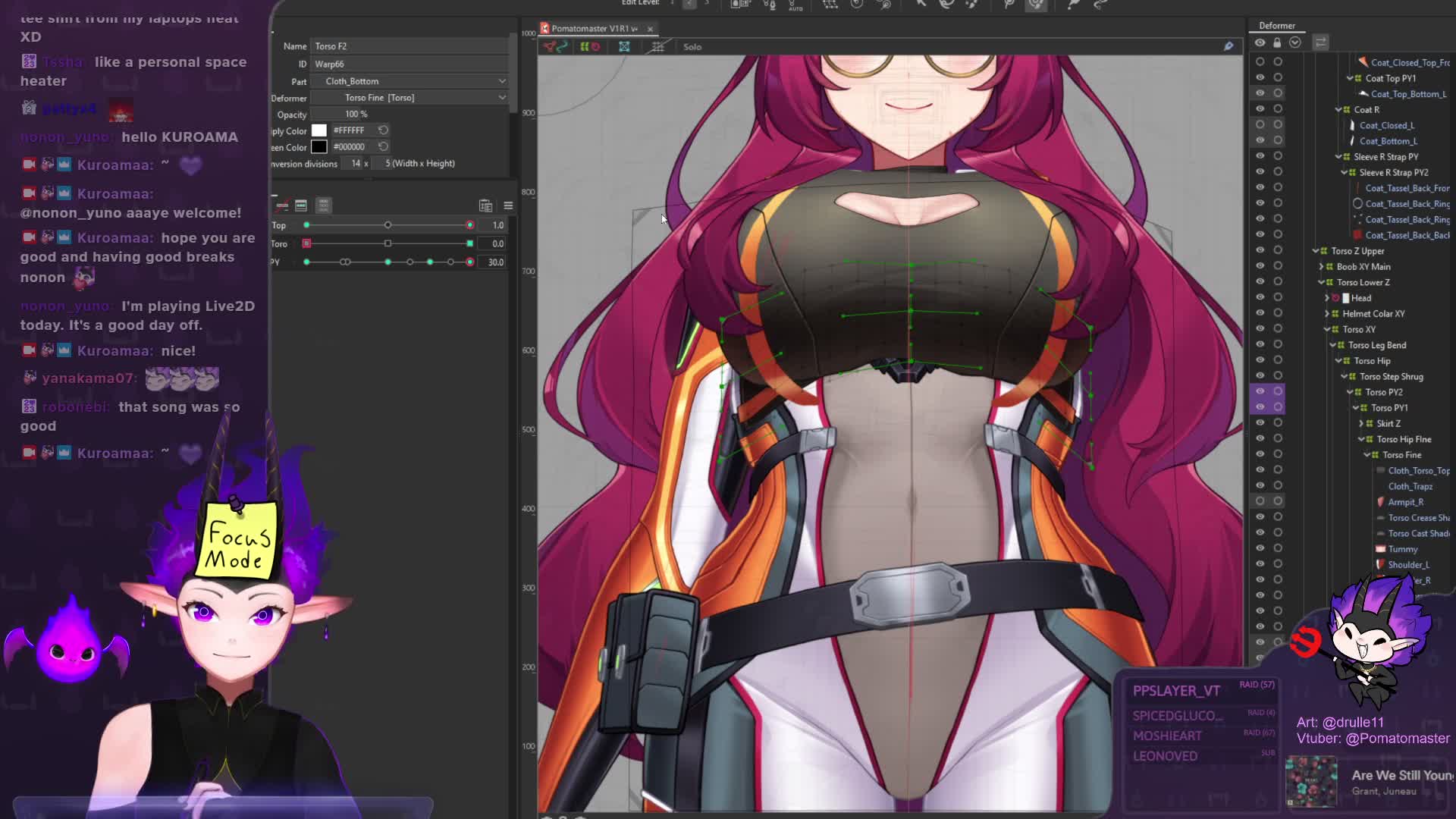Click the Multiply Color white swatch

coord(319,130)
